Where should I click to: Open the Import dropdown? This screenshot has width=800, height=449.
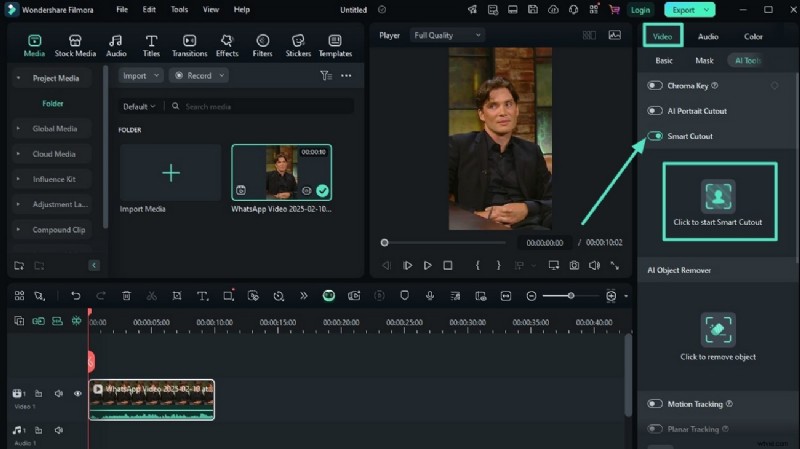(x=140, y=76)
